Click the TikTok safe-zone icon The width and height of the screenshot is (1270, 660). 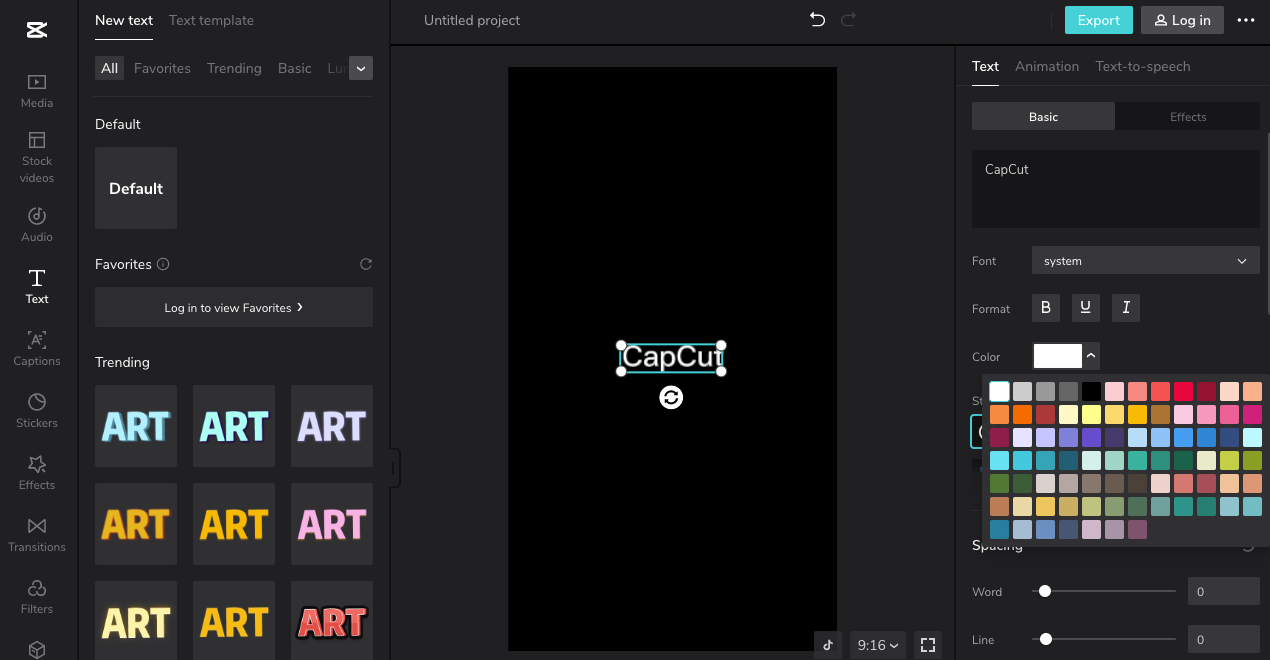coord(828,645)
